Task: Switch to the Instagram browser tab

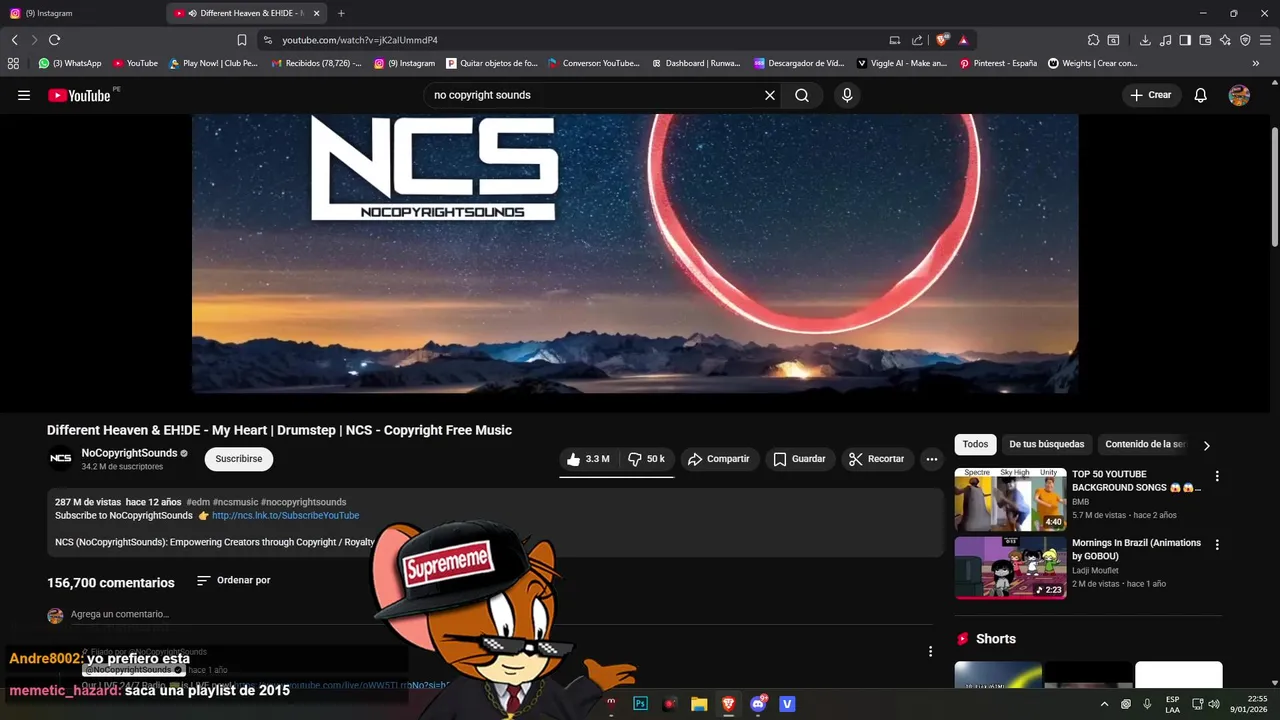Action: [82, 13]
